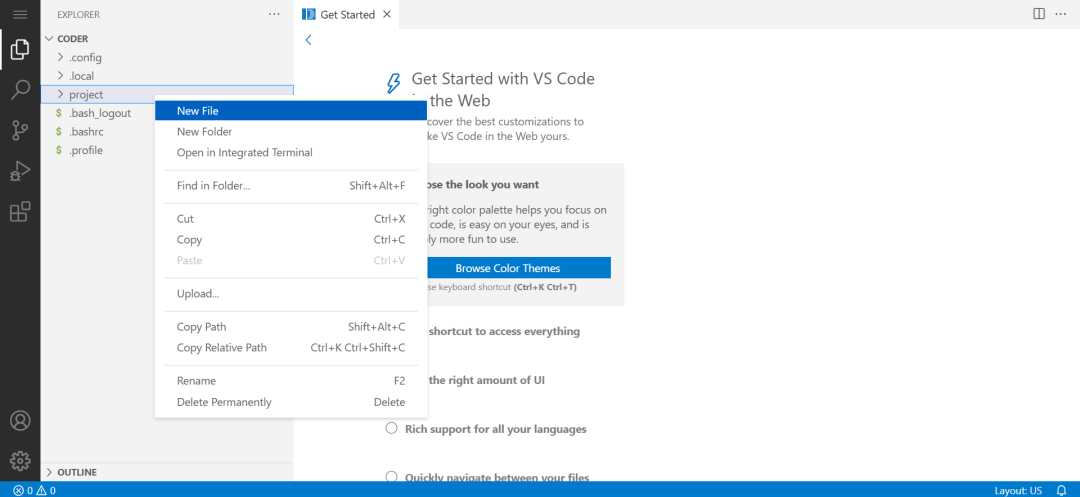Open the Source Control view icon
Screen dimensions: 1080x497
(x=20, y=130)
